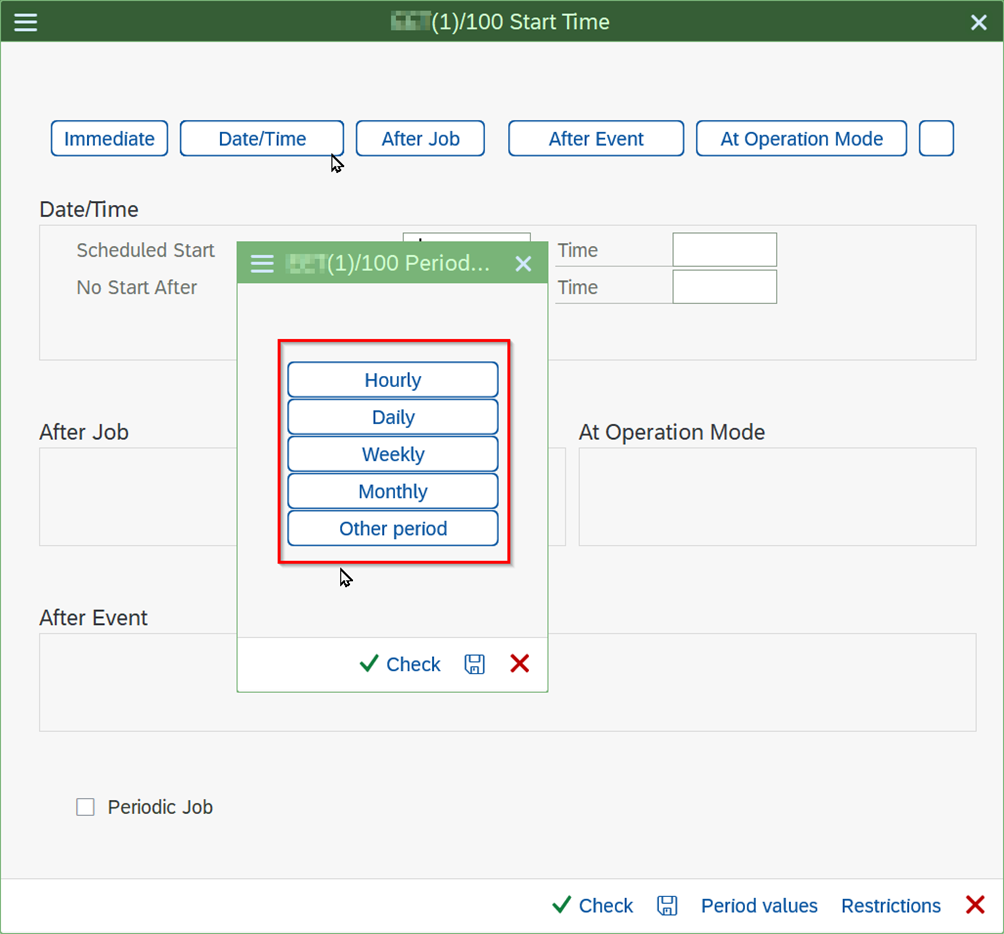The image size is (1004, 934).
Task: Select the Hourly period option
Action: [393, 380]
